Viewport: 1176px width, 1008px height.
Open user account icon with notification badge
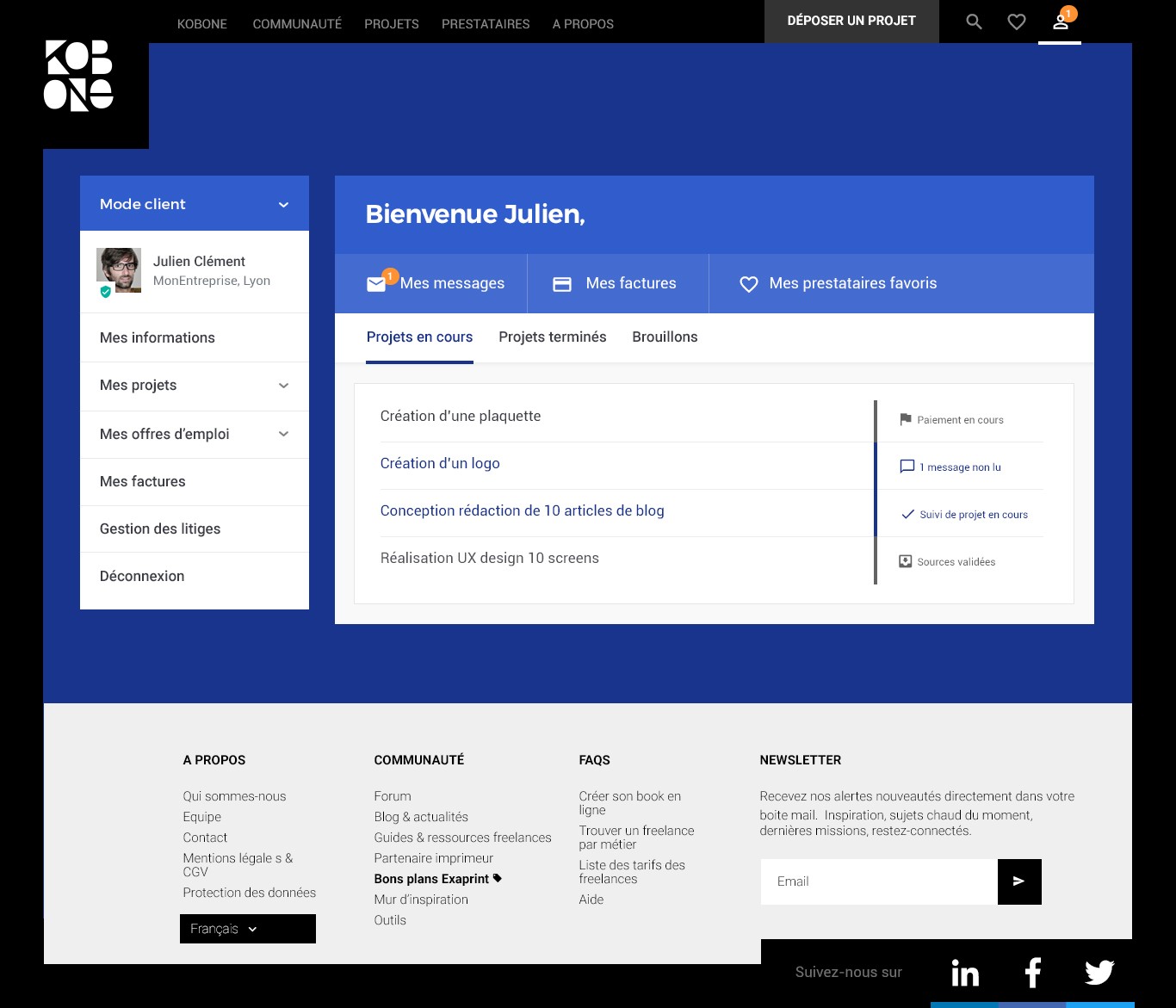tap(1061, 22)
